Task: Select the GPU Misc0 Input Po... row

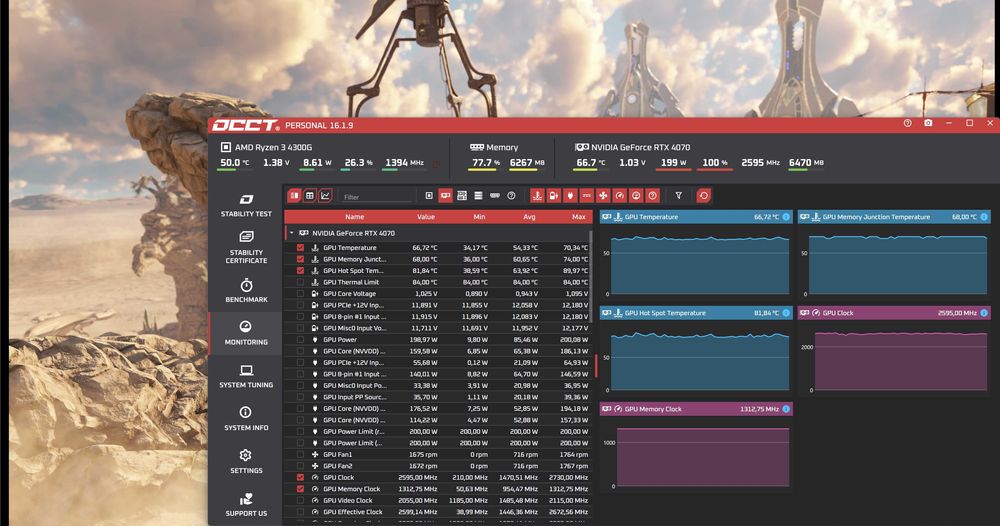Action: (438, 386)
